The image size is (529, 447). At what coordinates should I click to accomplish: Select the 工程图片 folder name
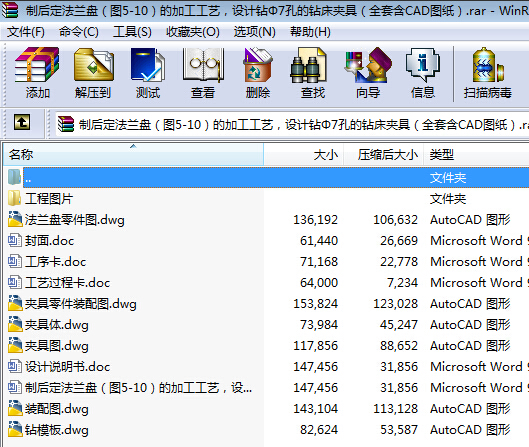point(49,198)
